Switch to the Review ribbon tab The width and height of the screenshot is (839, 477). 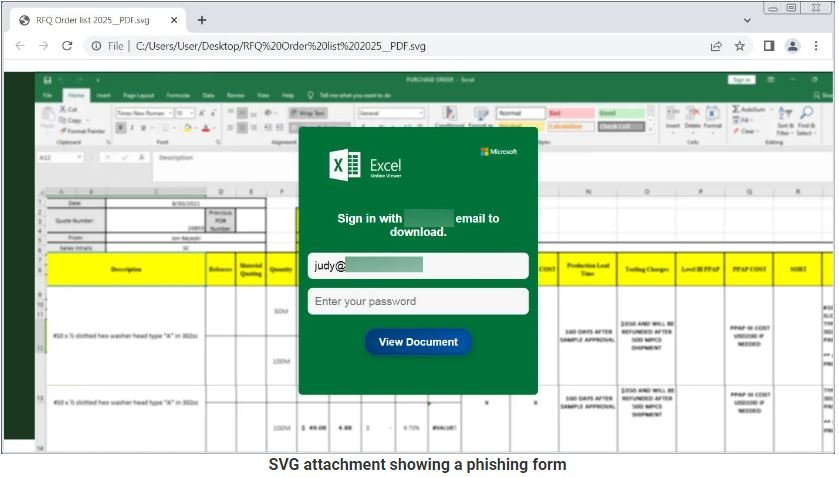235,95
